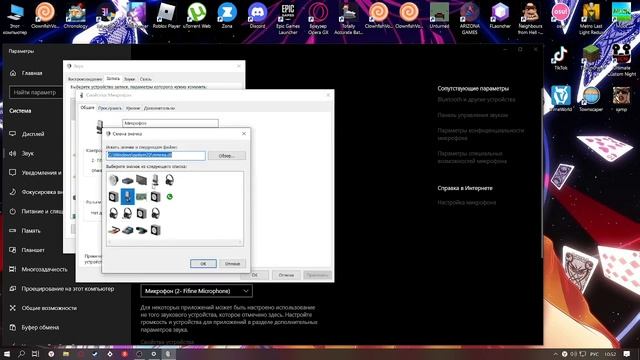Open Планшет settings section

coord(27,250)
